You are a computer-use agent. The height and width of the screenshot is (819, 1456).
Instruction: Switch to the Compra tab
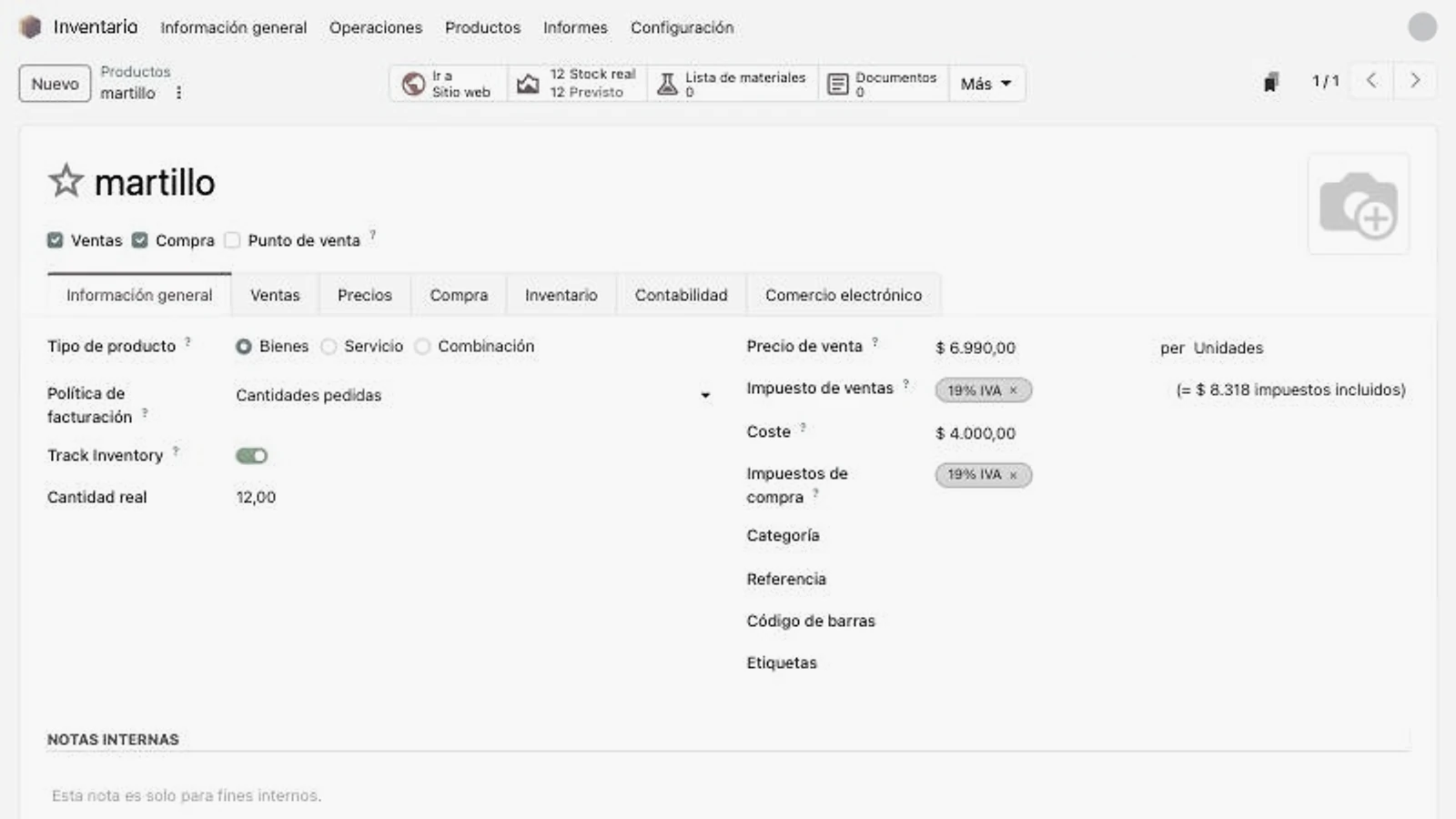tap(459, 295)
